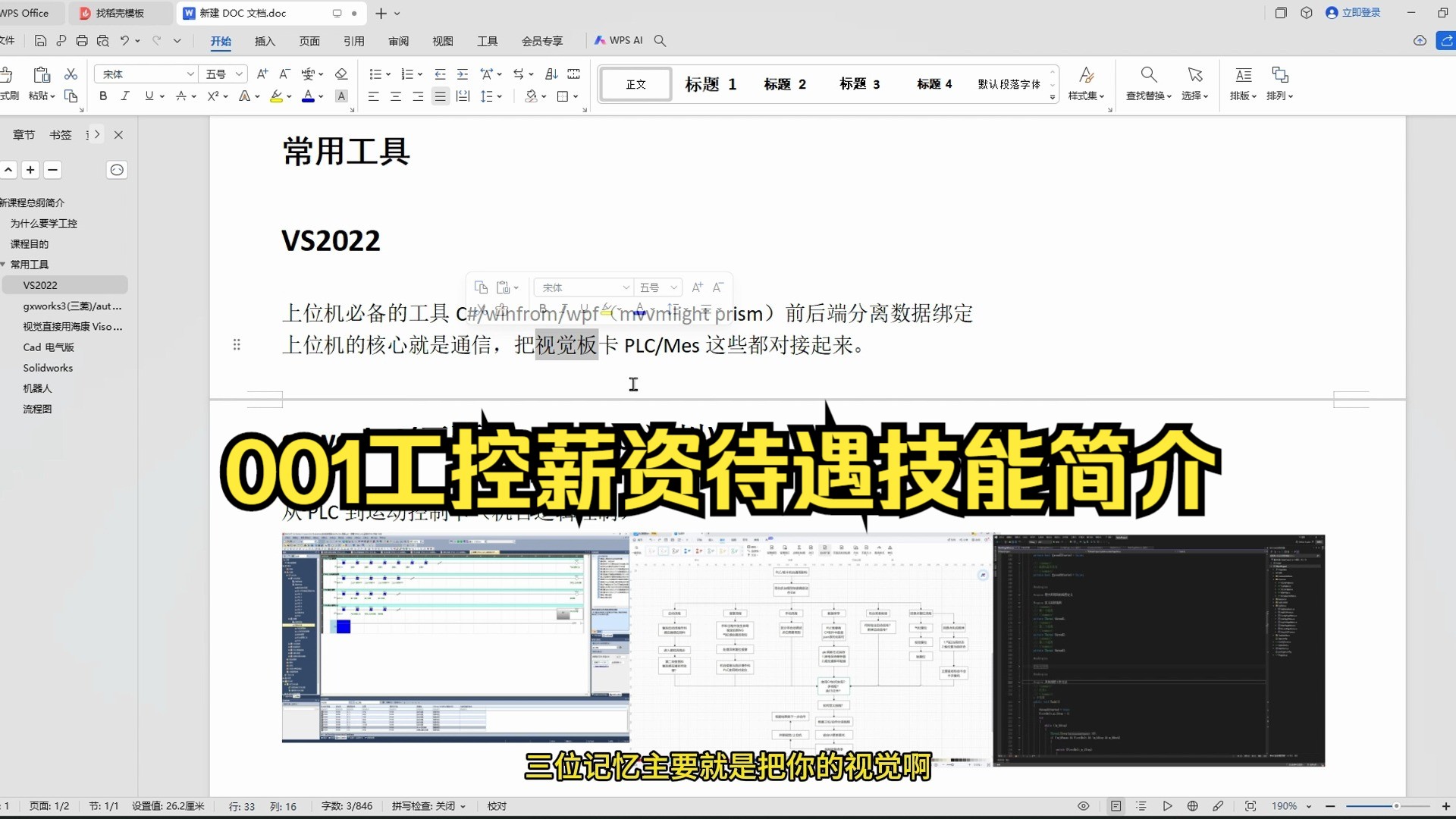The width and height of the screenshot is (1456, 819).
Task: Open the 审阅 ribbon tab
Action: click(399, 41)
